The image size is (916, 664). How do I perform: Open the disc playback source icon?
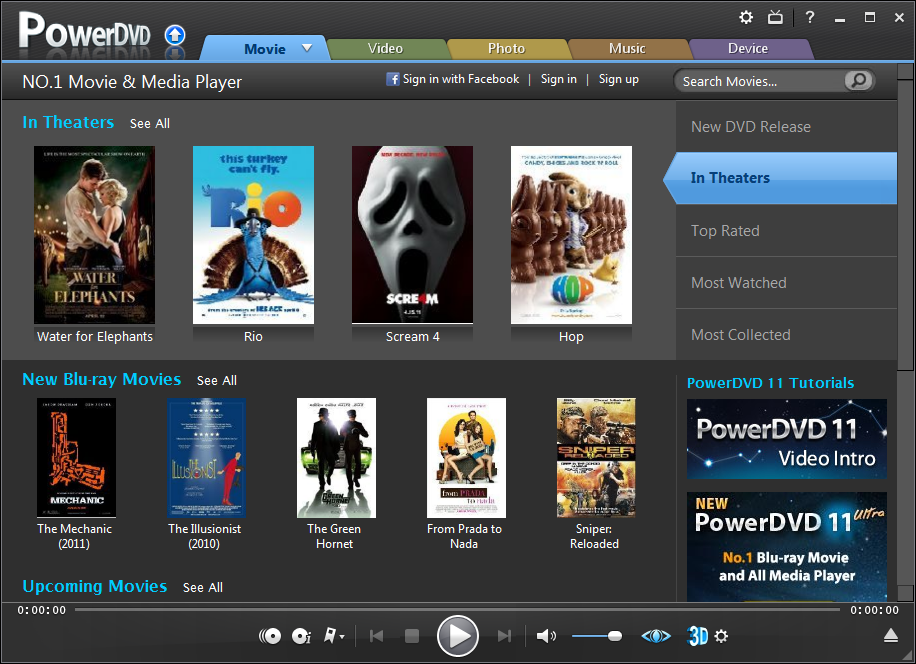[270, 636]
